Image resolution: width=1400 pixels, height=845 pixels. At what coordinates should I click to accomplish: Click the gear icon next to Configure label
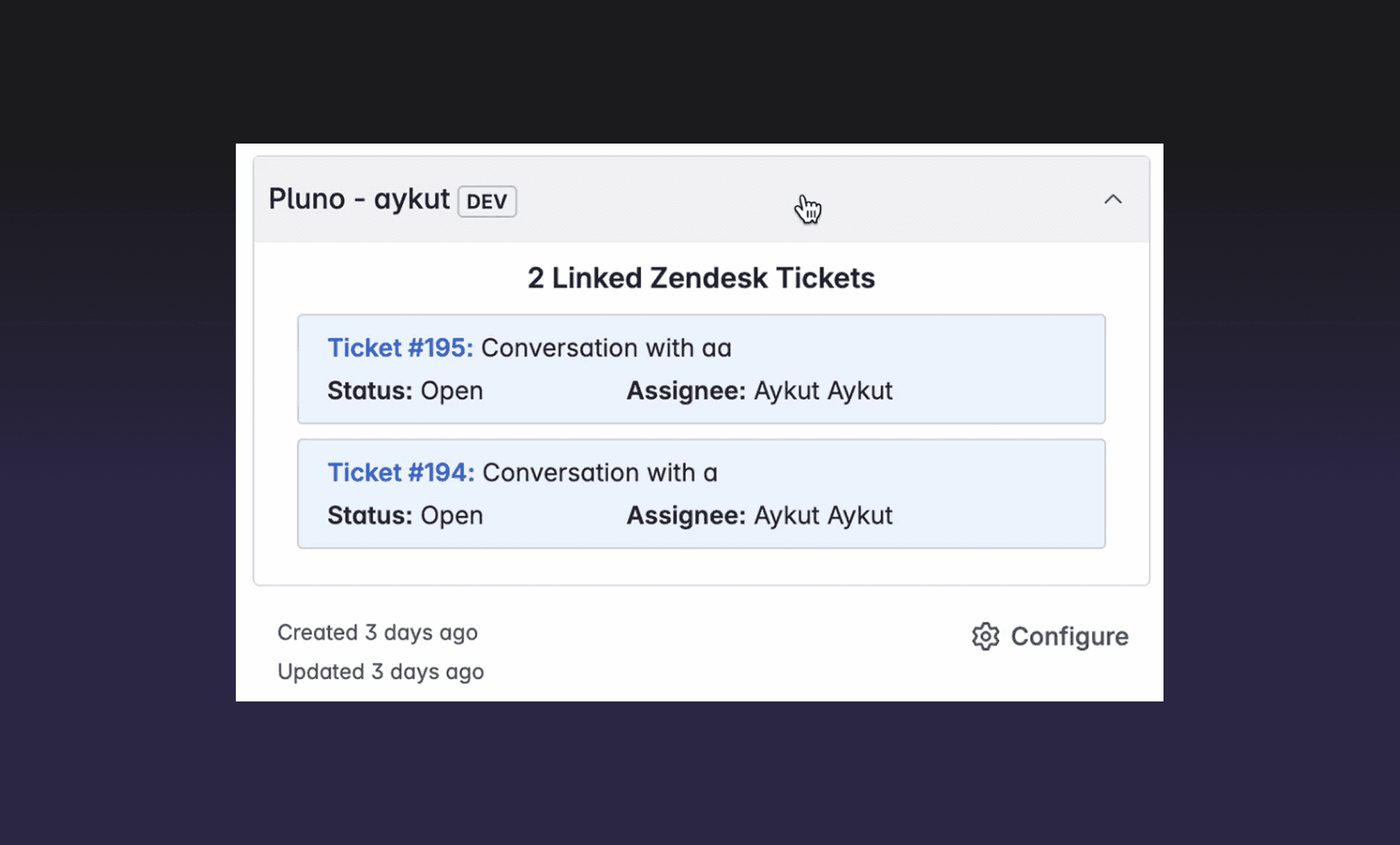[984, 636]
